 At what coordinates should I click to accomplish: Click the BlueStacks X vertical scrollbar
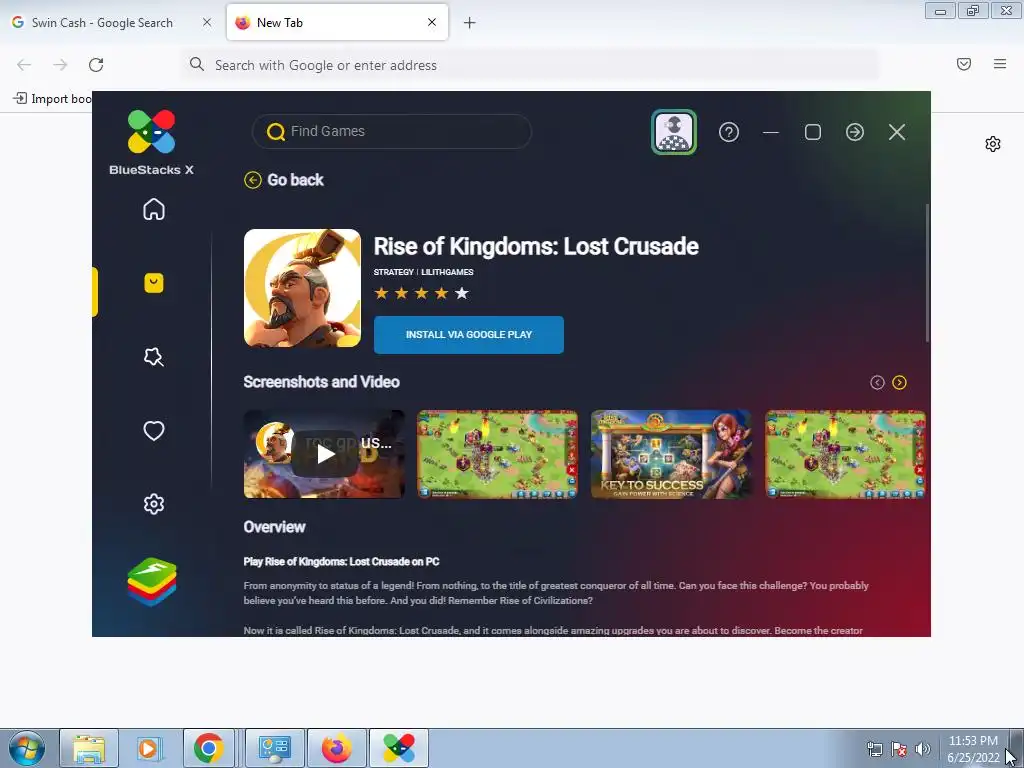click(927, 272)
